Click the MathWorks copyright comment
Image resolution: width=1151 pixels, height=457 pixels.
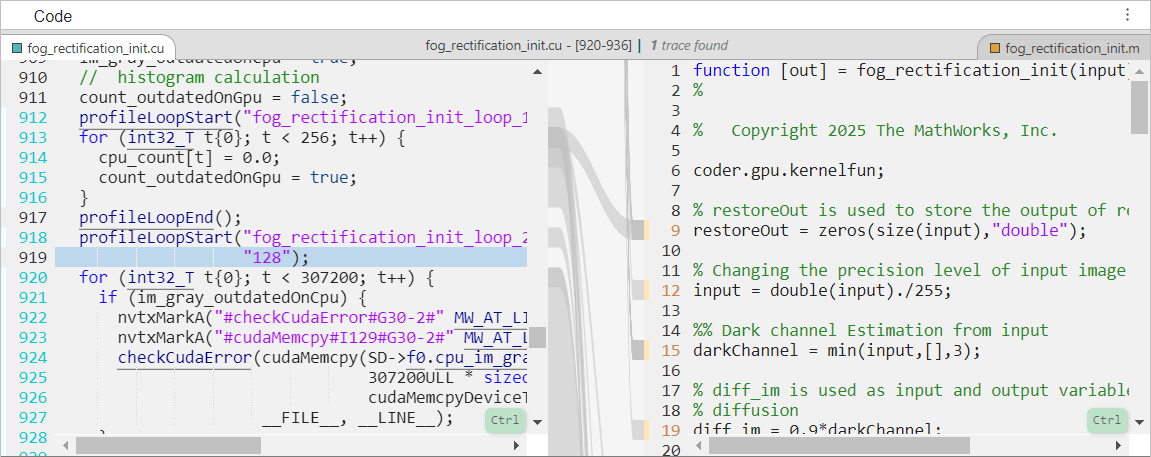pyautogui.click(x=876, y=131)
